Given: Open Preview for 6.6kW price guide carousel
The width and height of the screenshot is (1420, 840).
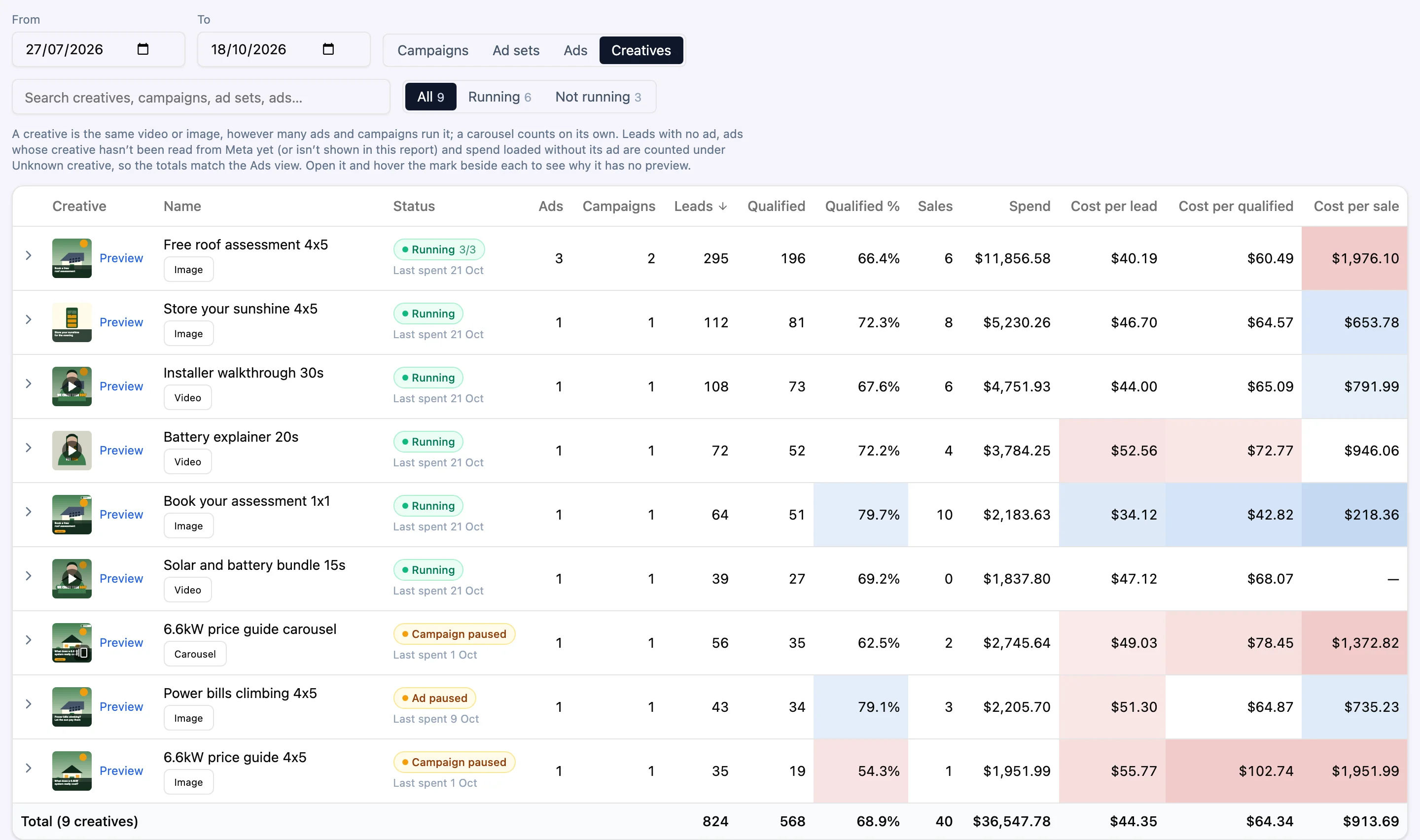Looking at the screenshot, I should [x=121, y=642].
